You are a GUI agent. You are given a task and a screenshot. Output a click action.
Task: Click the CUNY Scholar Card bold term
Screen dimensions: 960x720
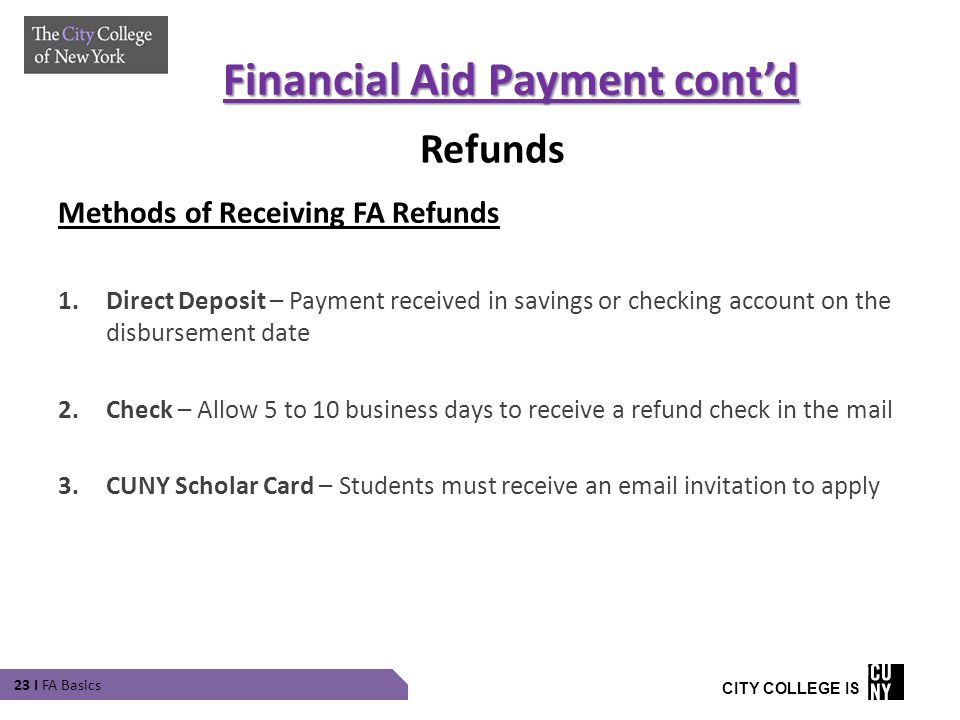[210, 486]
